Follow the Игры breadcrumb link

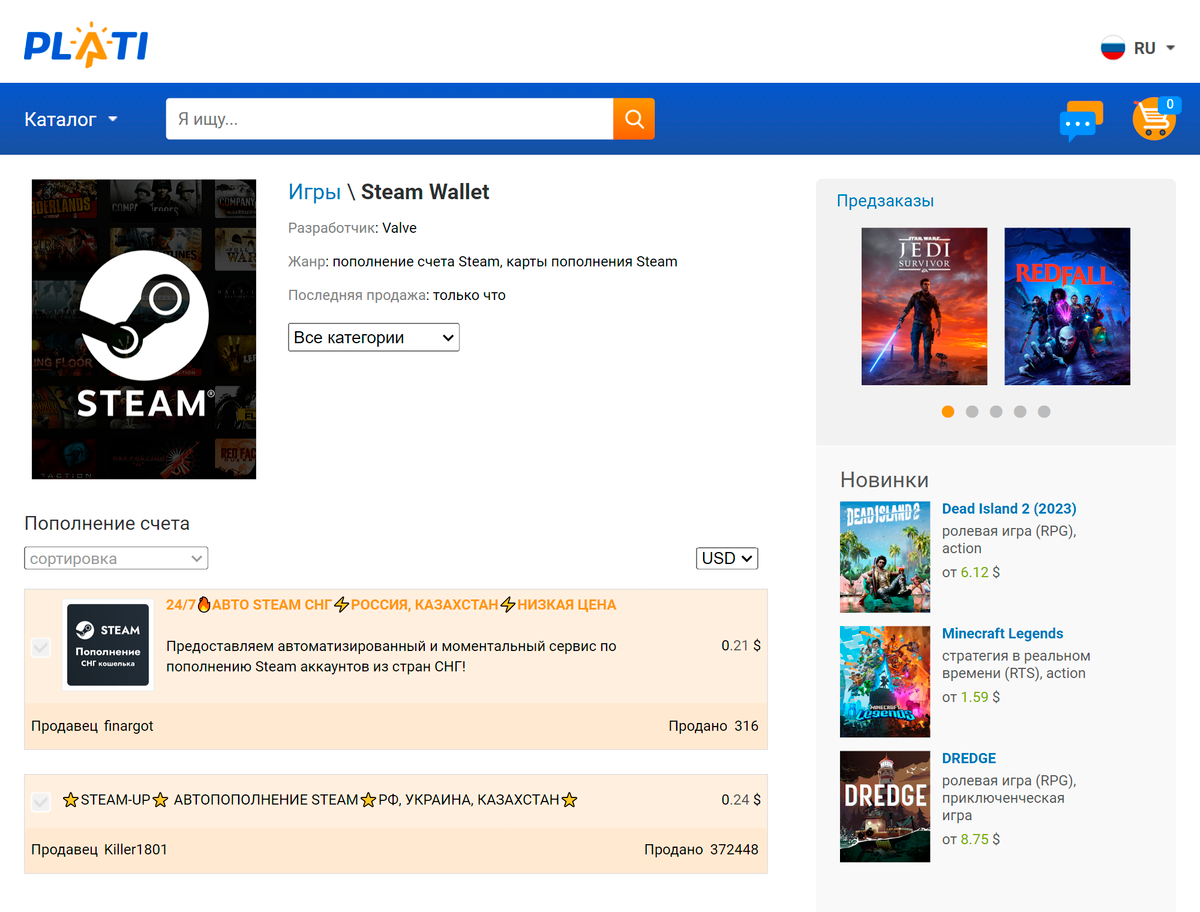coord(315,192)
